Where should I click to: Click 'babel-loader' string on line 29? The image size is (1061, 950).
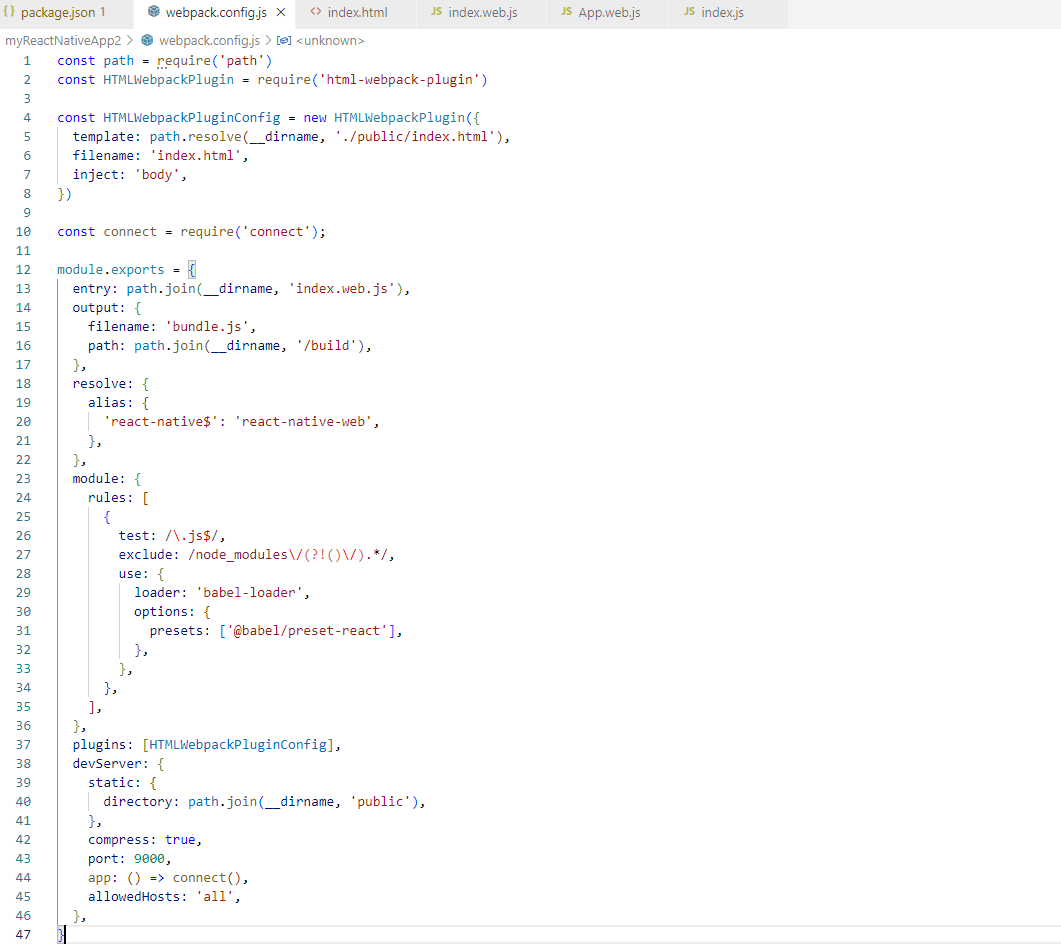pos(249,593)
